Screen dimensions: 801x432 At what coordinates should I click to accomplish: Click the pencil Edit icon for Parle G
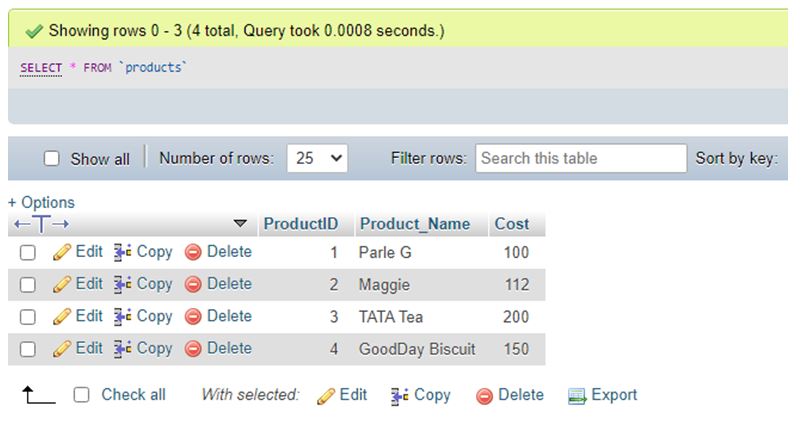point(62,252)
